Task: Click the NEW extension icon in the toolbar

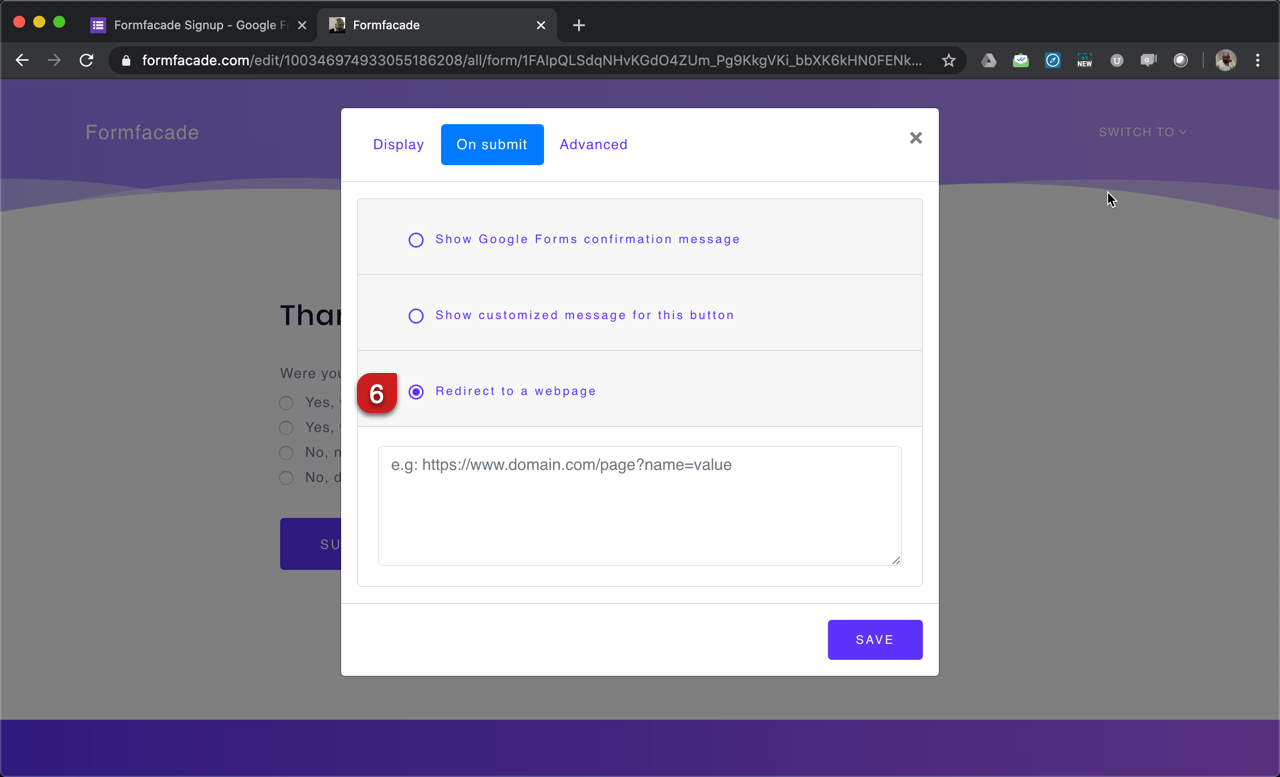Action: click(1084, 60)
